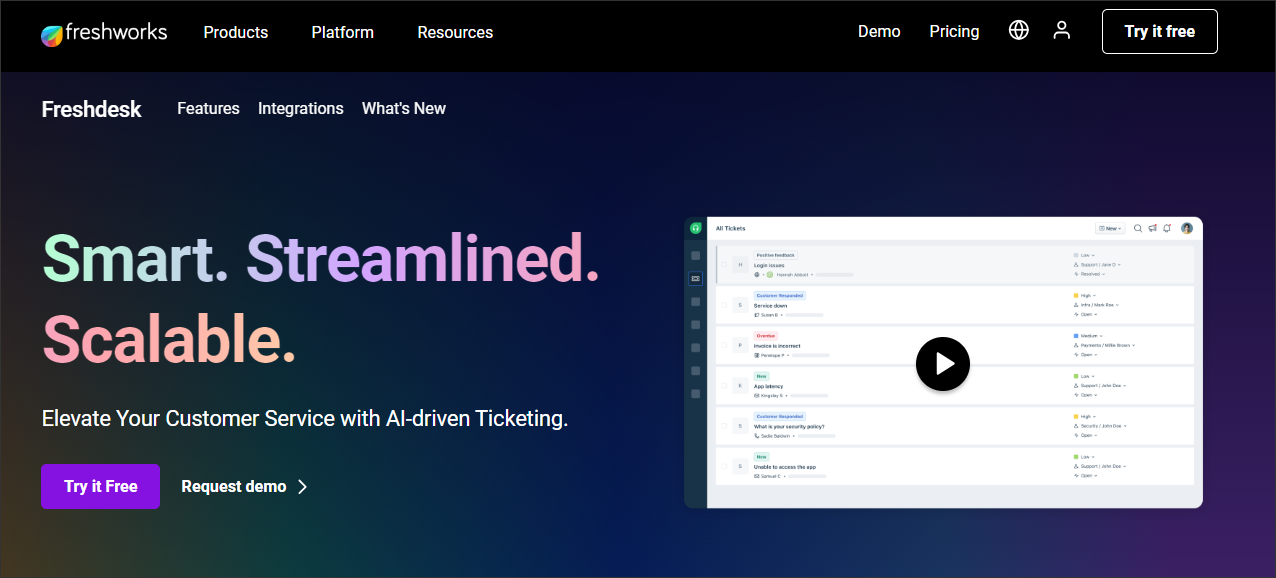Open the globe language selector
This screenshot has width=1276, height=578.
1019,30
